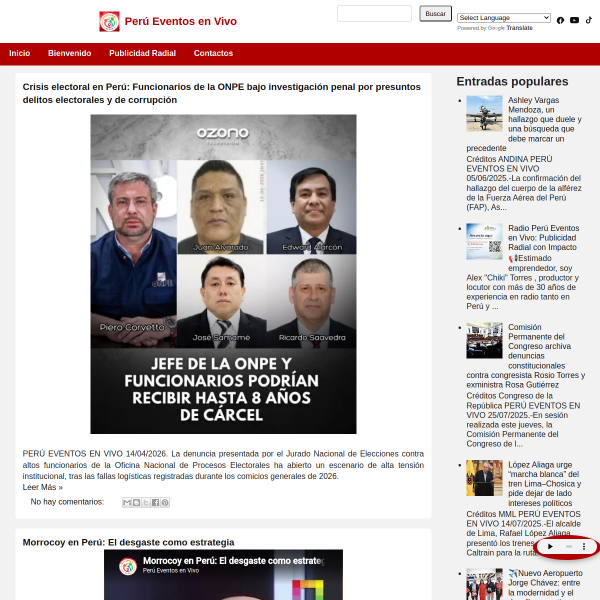Go to the Inicio menu item

(20, 53)
